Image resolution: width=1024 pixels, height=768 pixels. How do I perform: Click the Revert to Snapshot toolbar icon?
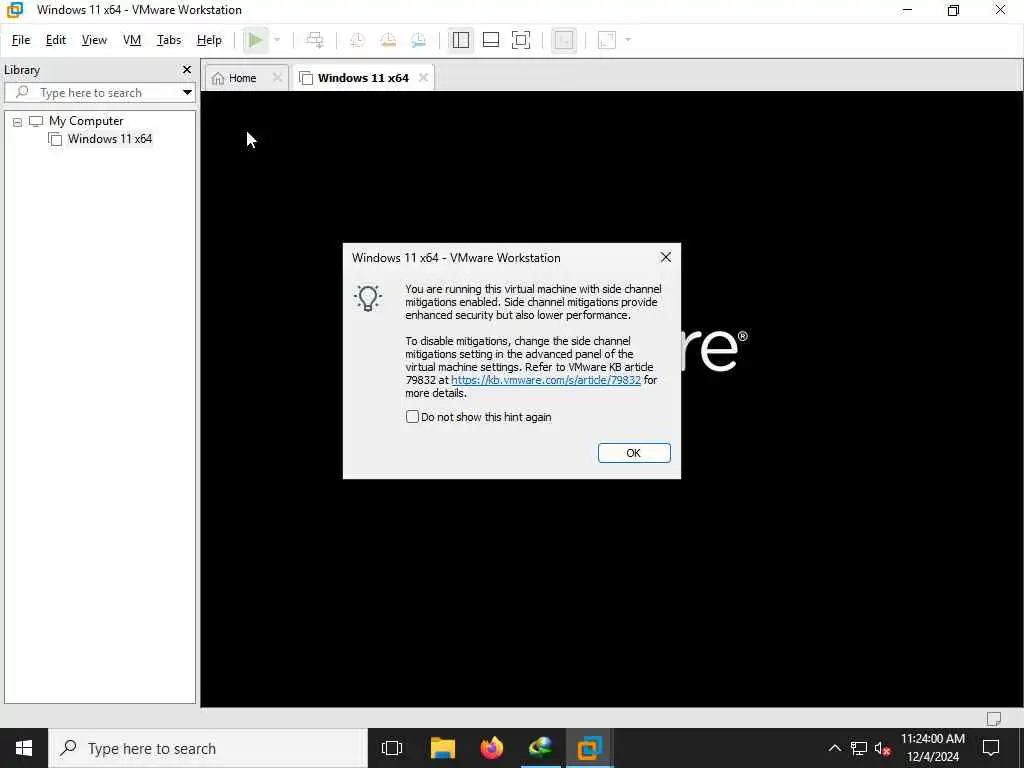pyautogui.click(x=388, y=40)
